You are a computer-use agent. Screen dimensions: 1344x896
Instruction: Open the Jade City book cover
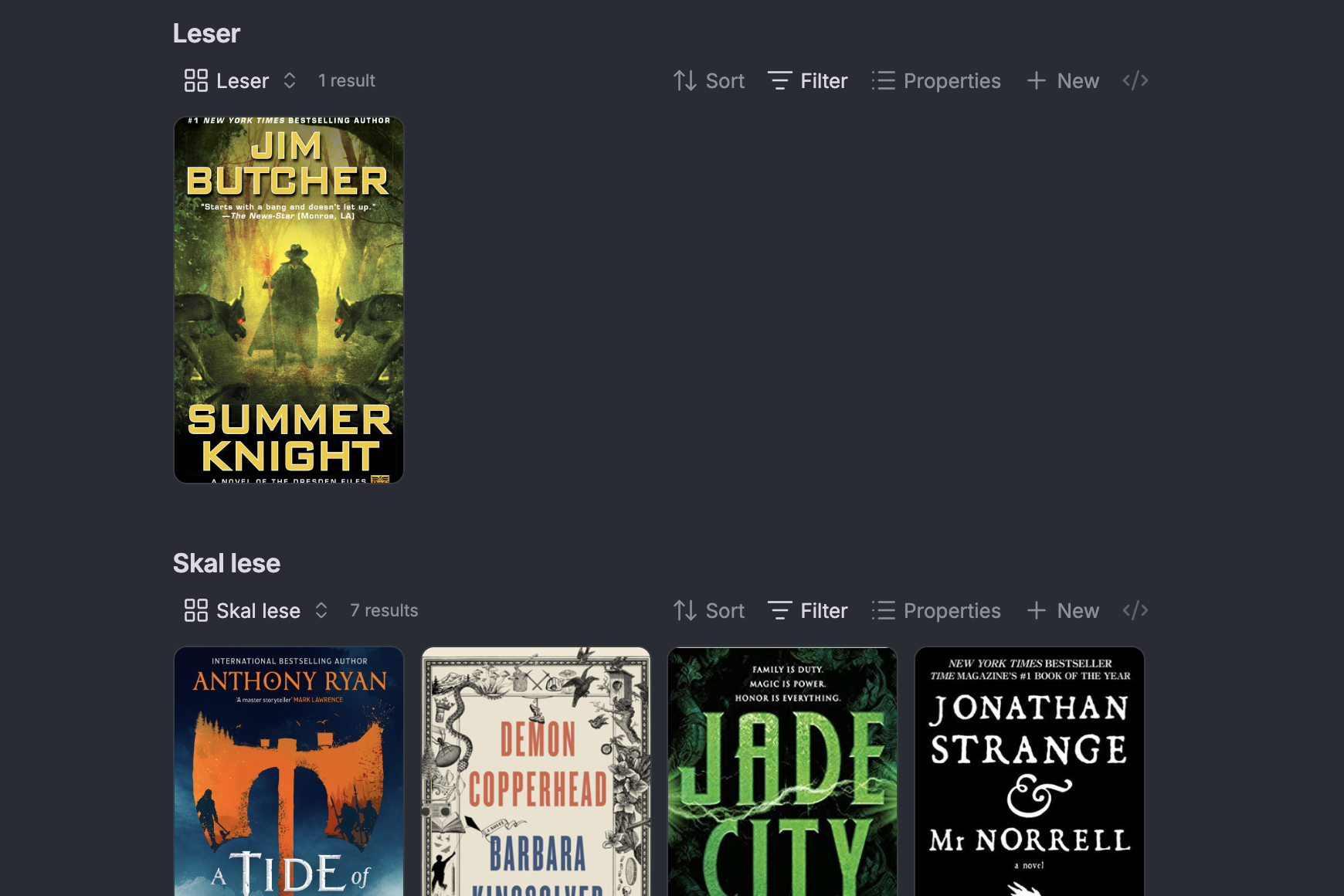tap(782, 772)
